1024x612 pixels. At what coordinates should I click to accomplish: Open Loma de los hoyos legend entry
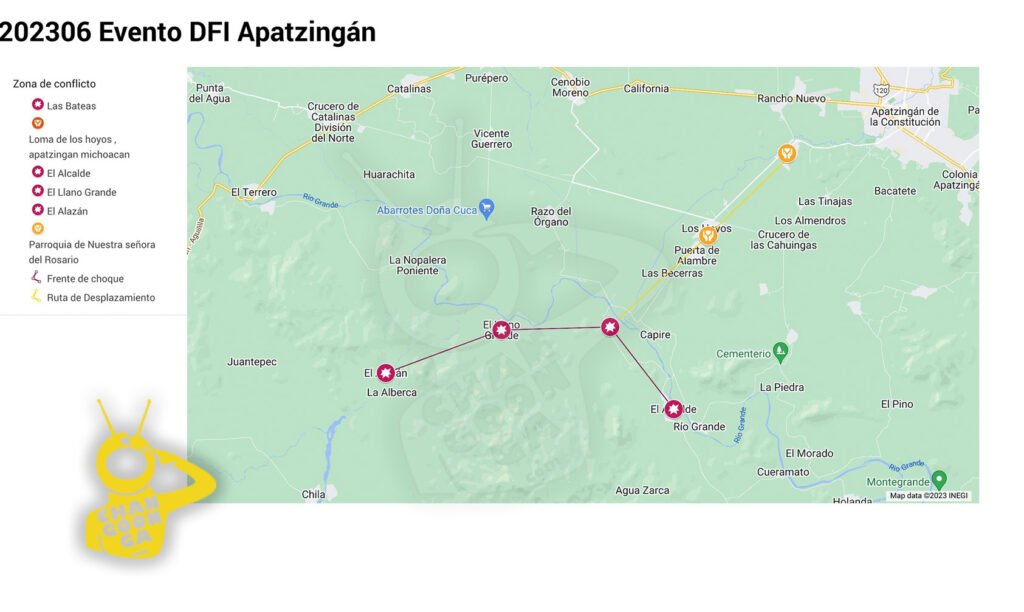tap(79, 147)
